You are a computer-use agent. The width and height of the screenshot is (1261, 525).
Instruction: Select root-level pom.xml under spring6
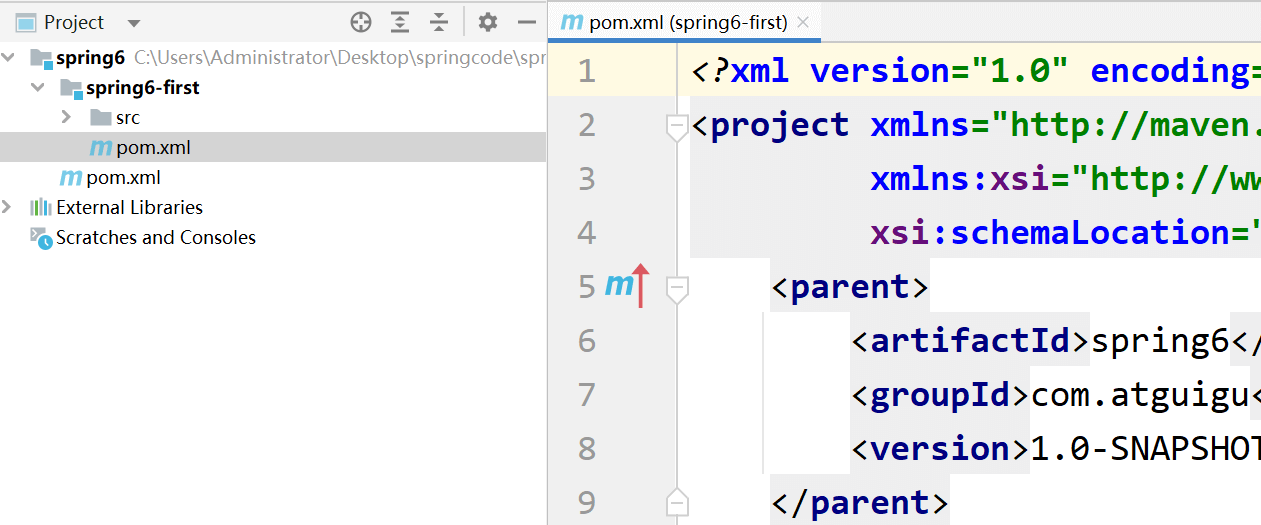[122, 178]
